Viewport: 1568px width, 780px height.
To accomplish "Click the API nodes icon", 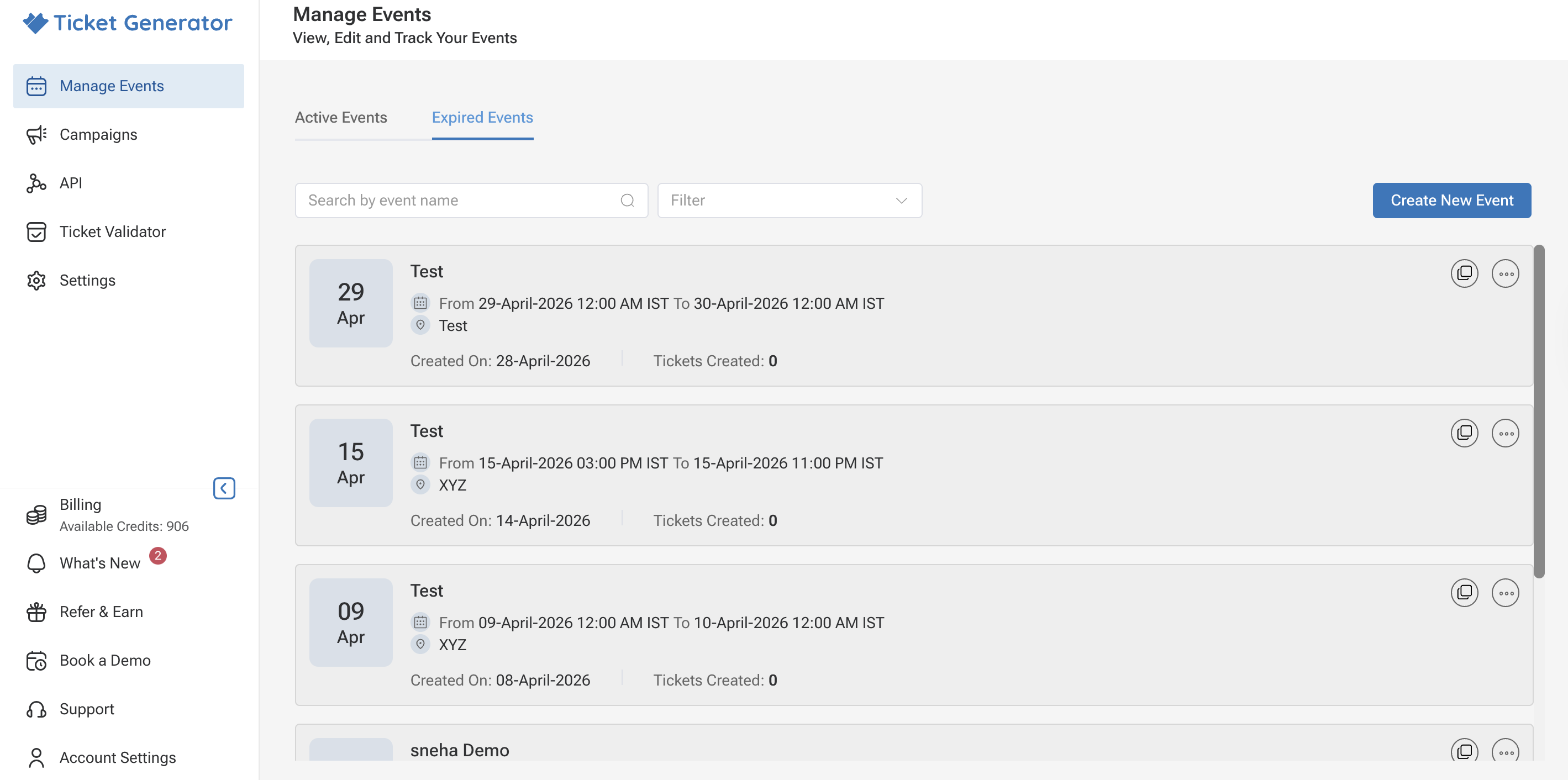I will (36, 183).
